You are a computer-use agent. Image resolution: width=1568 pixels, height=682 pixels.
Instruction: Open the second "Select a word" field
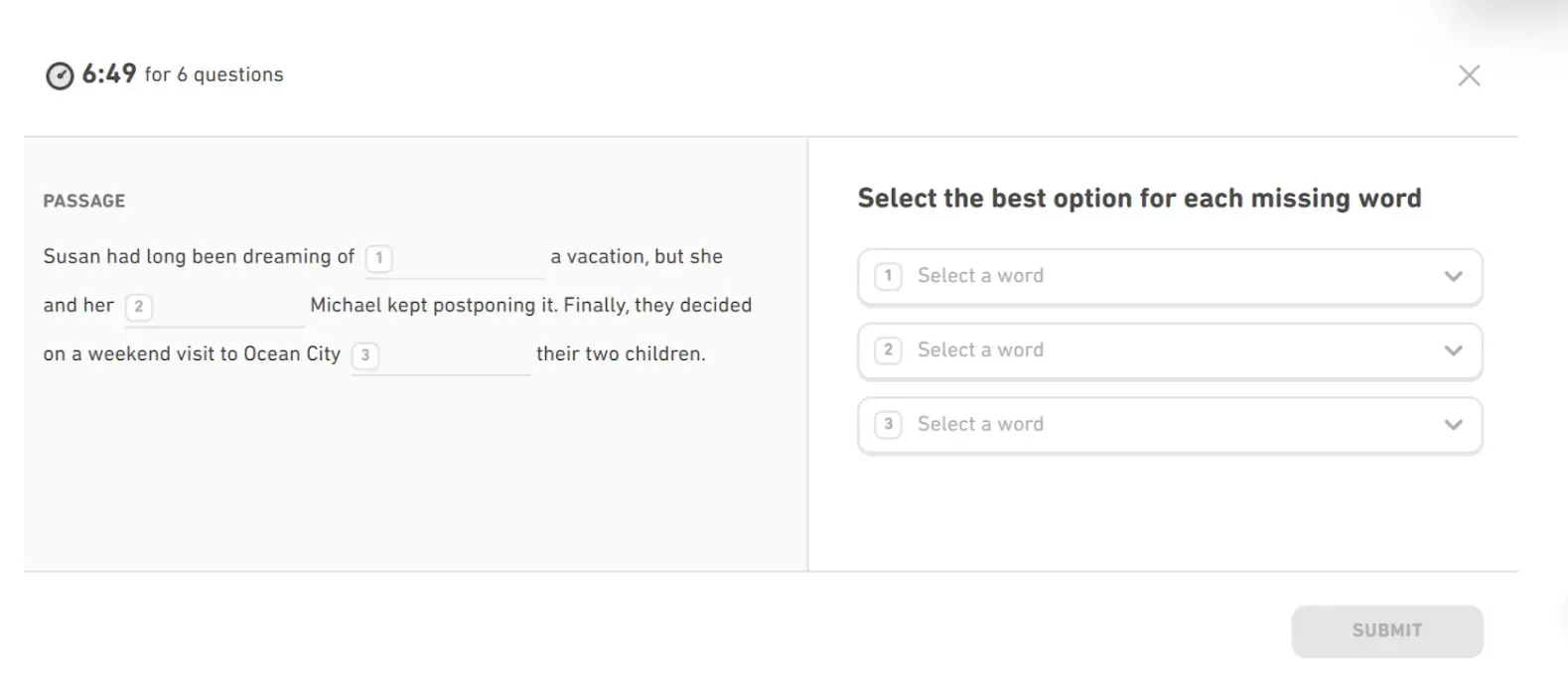[1142, 350]
